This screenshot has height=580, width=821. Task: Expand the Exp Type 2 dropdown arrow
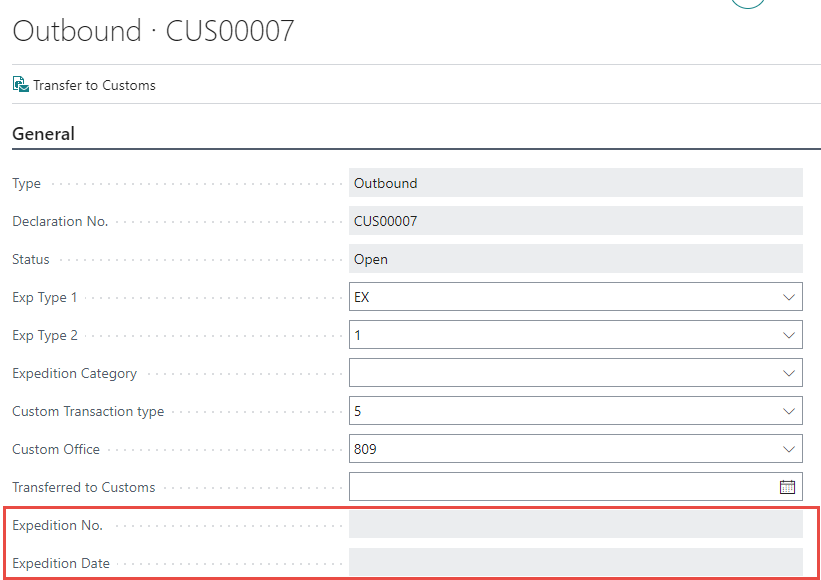coord(788,335)
